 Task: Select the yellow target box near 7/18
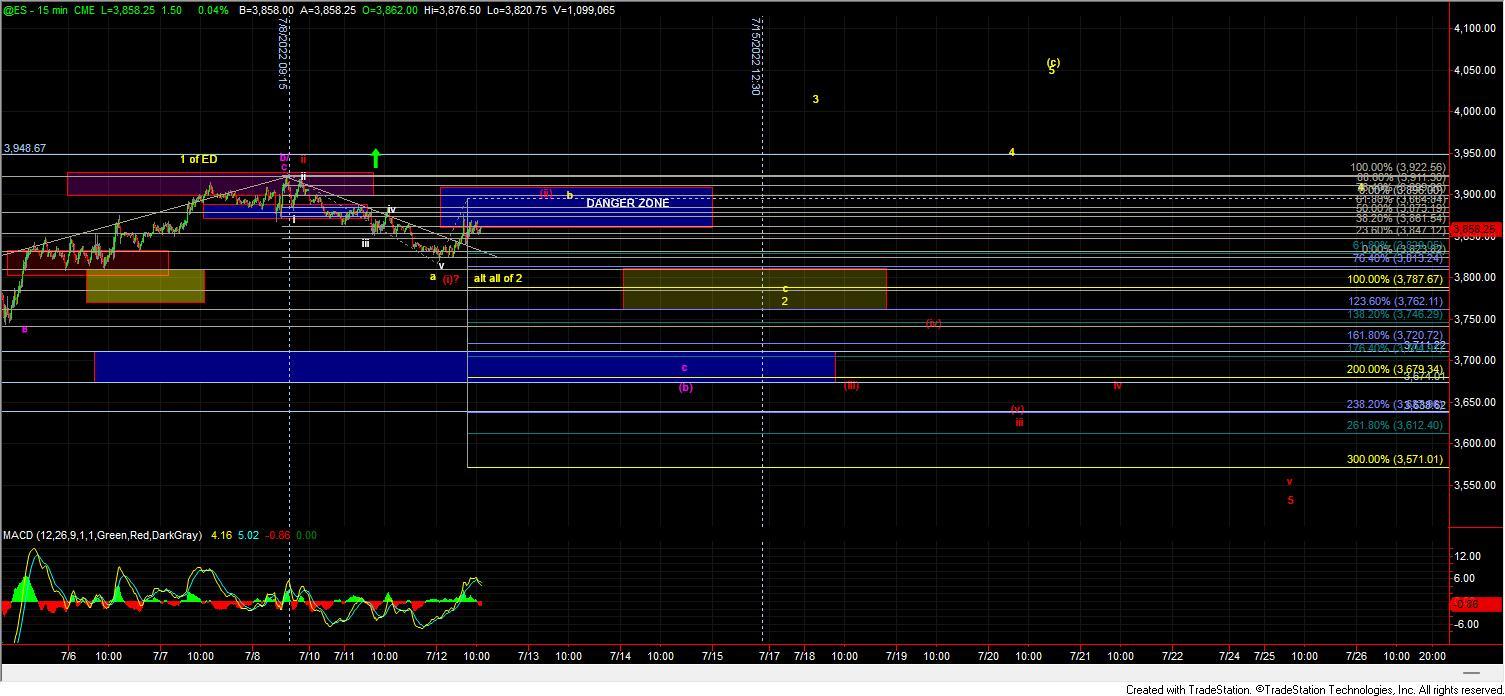pos(754,288)
